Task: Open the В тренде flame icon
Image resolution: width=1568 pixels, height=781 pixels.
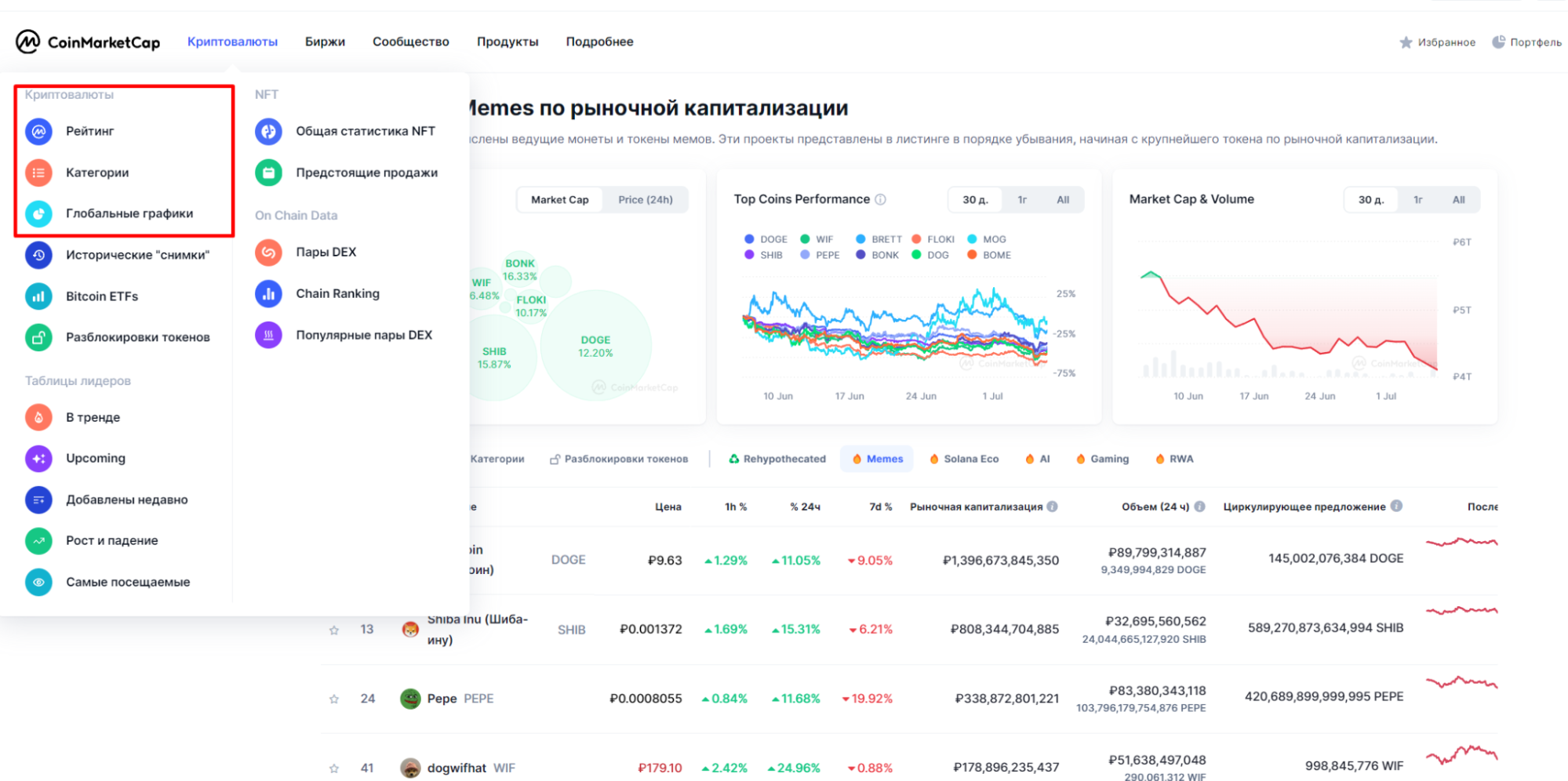Action: [38, 417]
